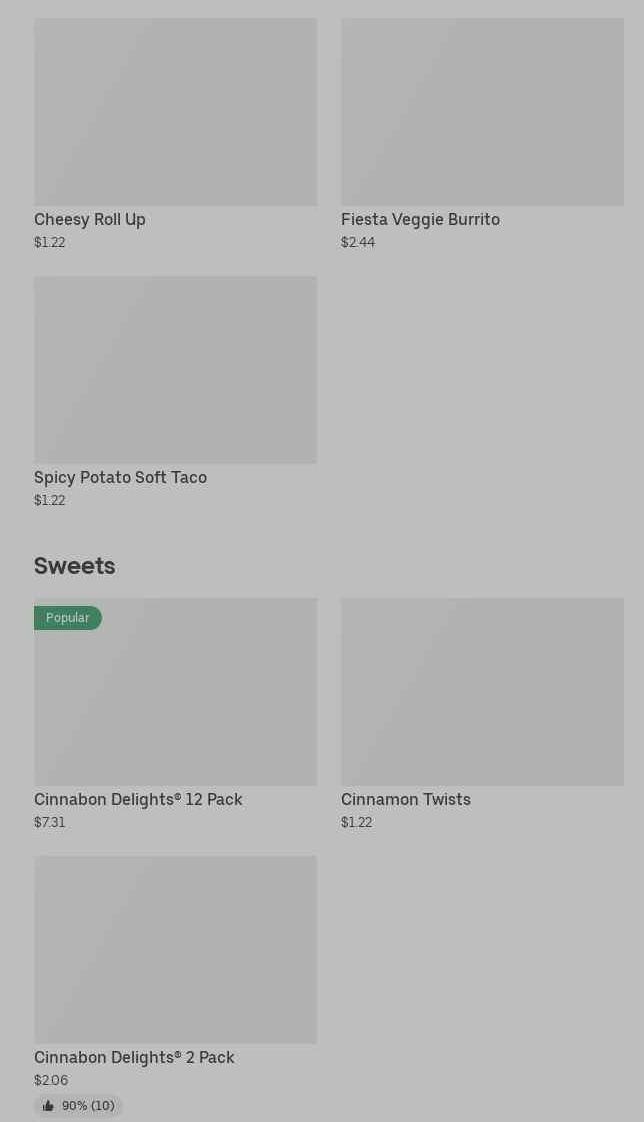The height and width of the screenshot is (1122, 644).
Task: Click the $7.31 price label
Action: coord(50,822)
